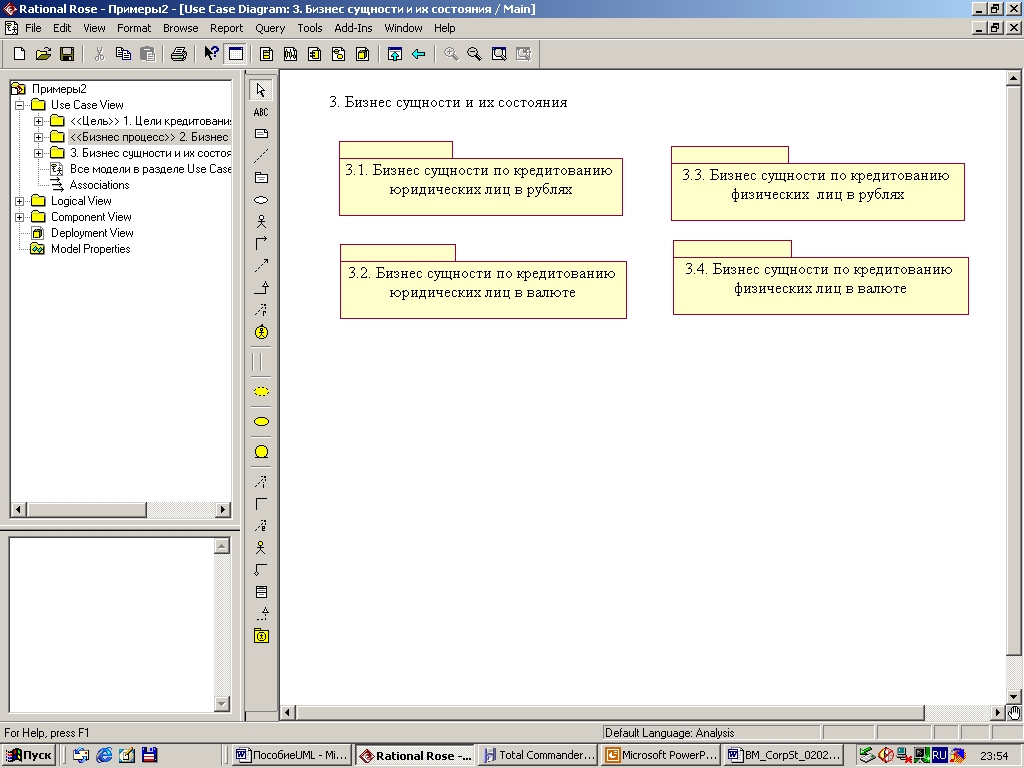Pick the yellow Business Entity circle tool
The width and height of the screenshot is (1024, 768).
[261, 452]
